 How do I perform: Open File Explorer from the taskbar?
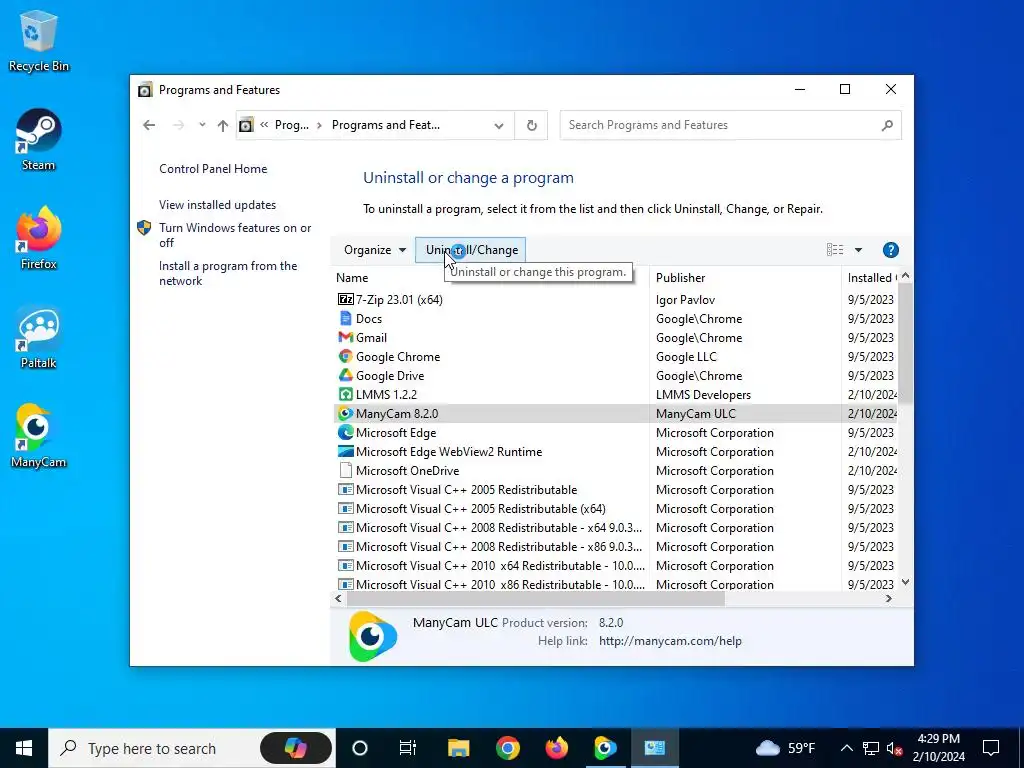[458, 748]
